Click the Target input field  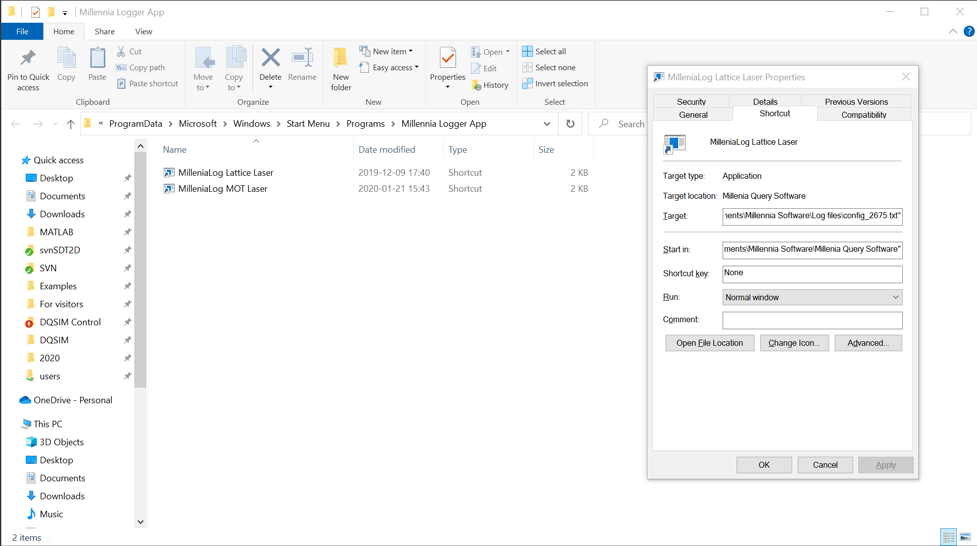click(x=812, y=216)
